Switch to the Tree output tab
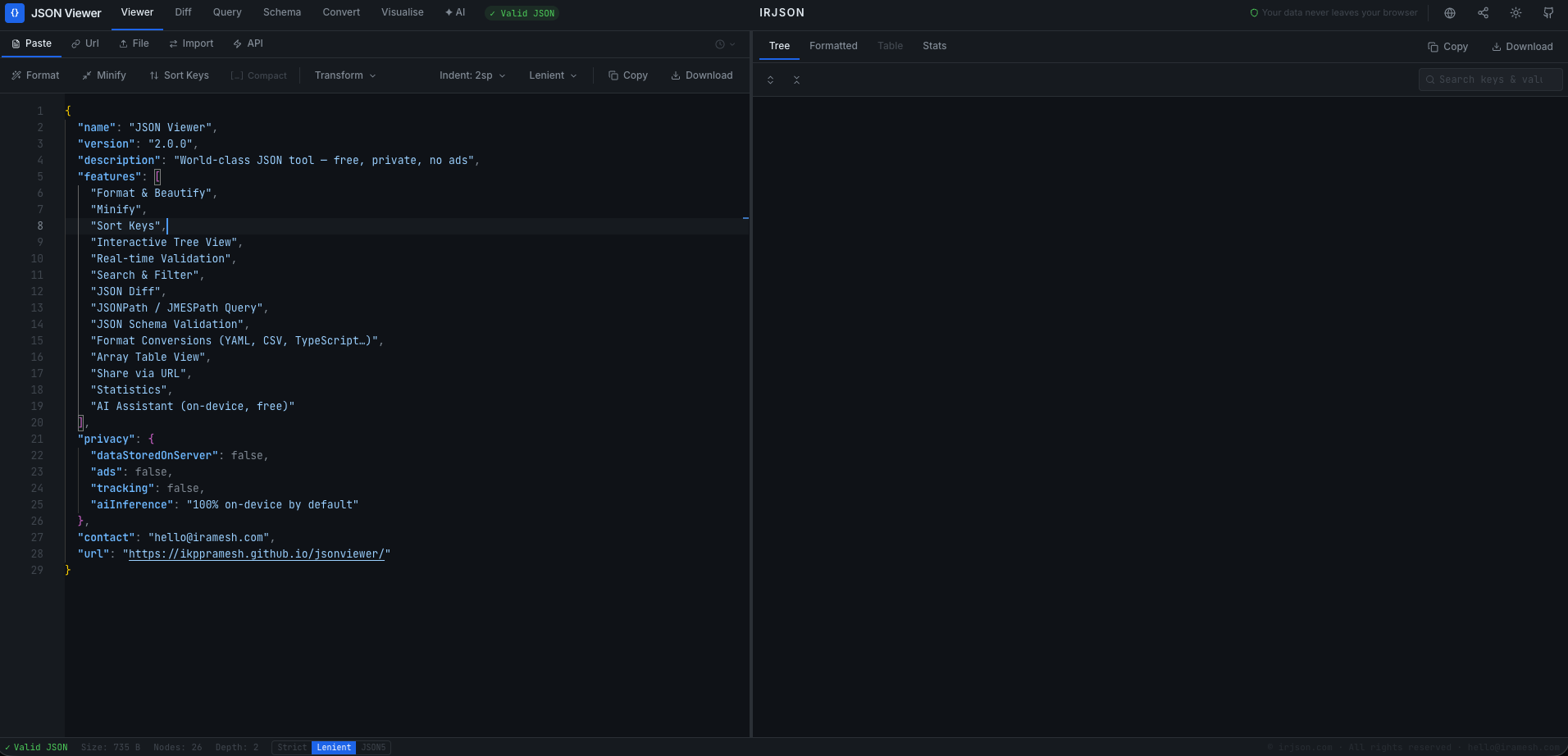Viewport: 1568px width, 756px height. click(779, 46)
